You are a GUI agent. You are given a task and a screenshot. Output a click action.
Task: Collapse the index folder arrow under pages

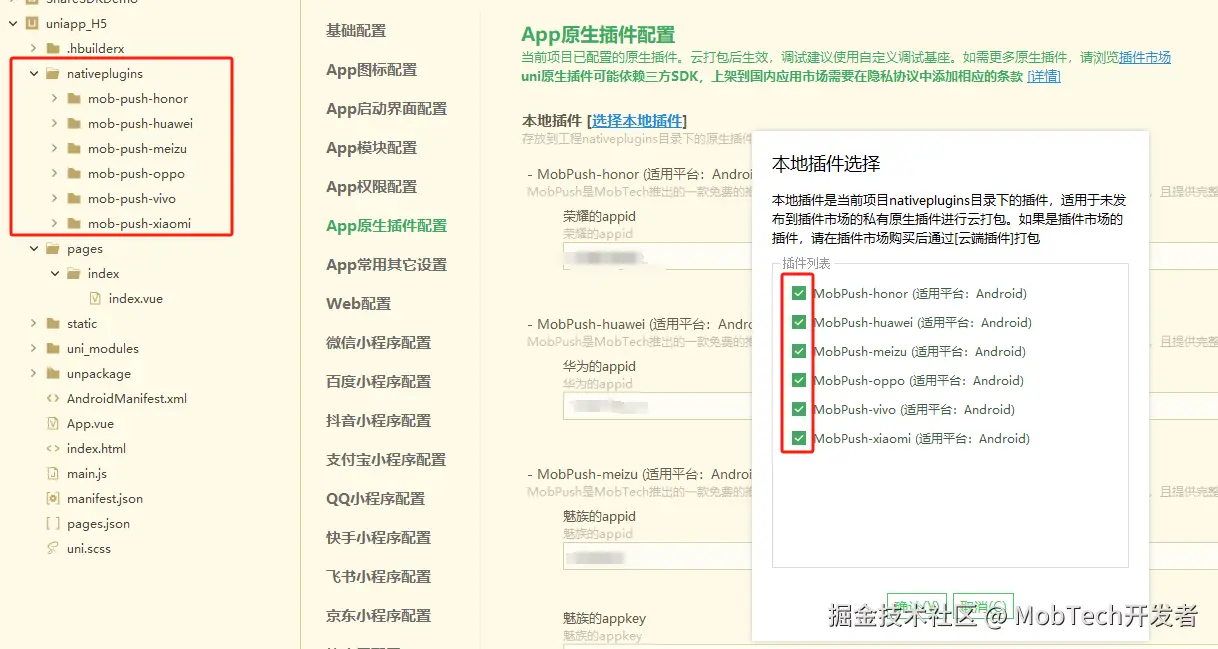tap(54, 273)
